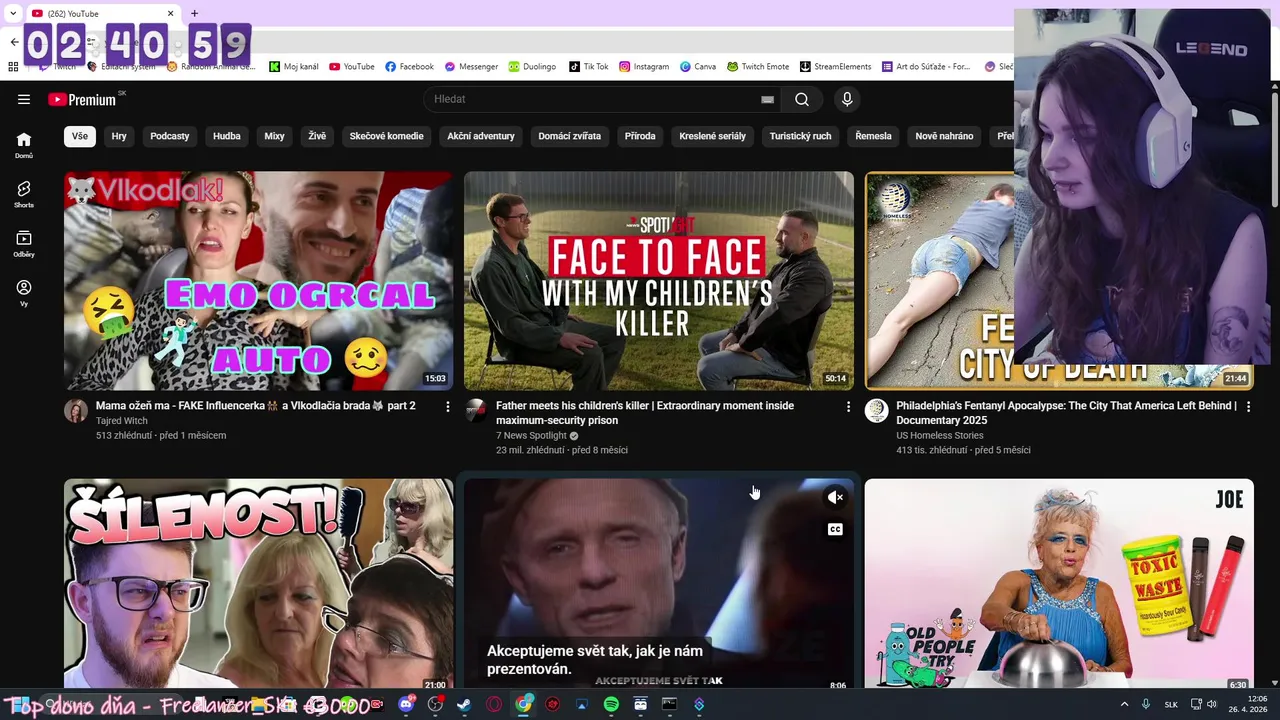Switch to Chrome in the taskbar
Image resolution: width=1280 pixels, height=720 pixels.
point(523,705)
